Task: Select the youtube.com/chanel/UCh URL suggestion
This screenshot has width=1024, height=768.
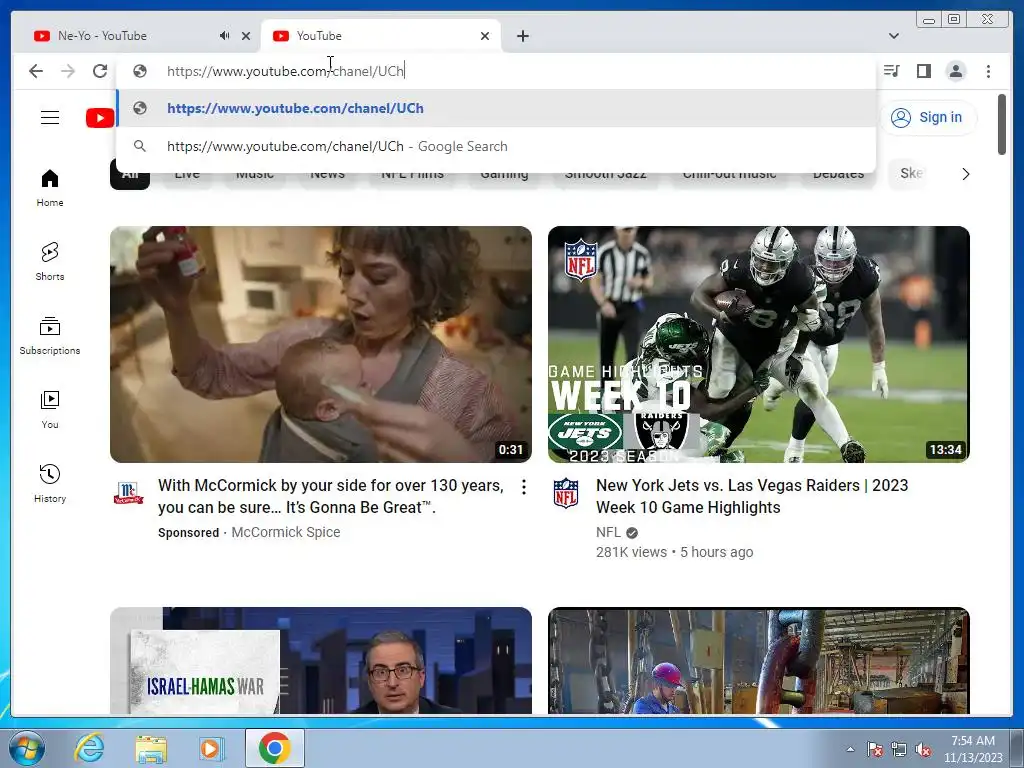Action: (496, 108)
